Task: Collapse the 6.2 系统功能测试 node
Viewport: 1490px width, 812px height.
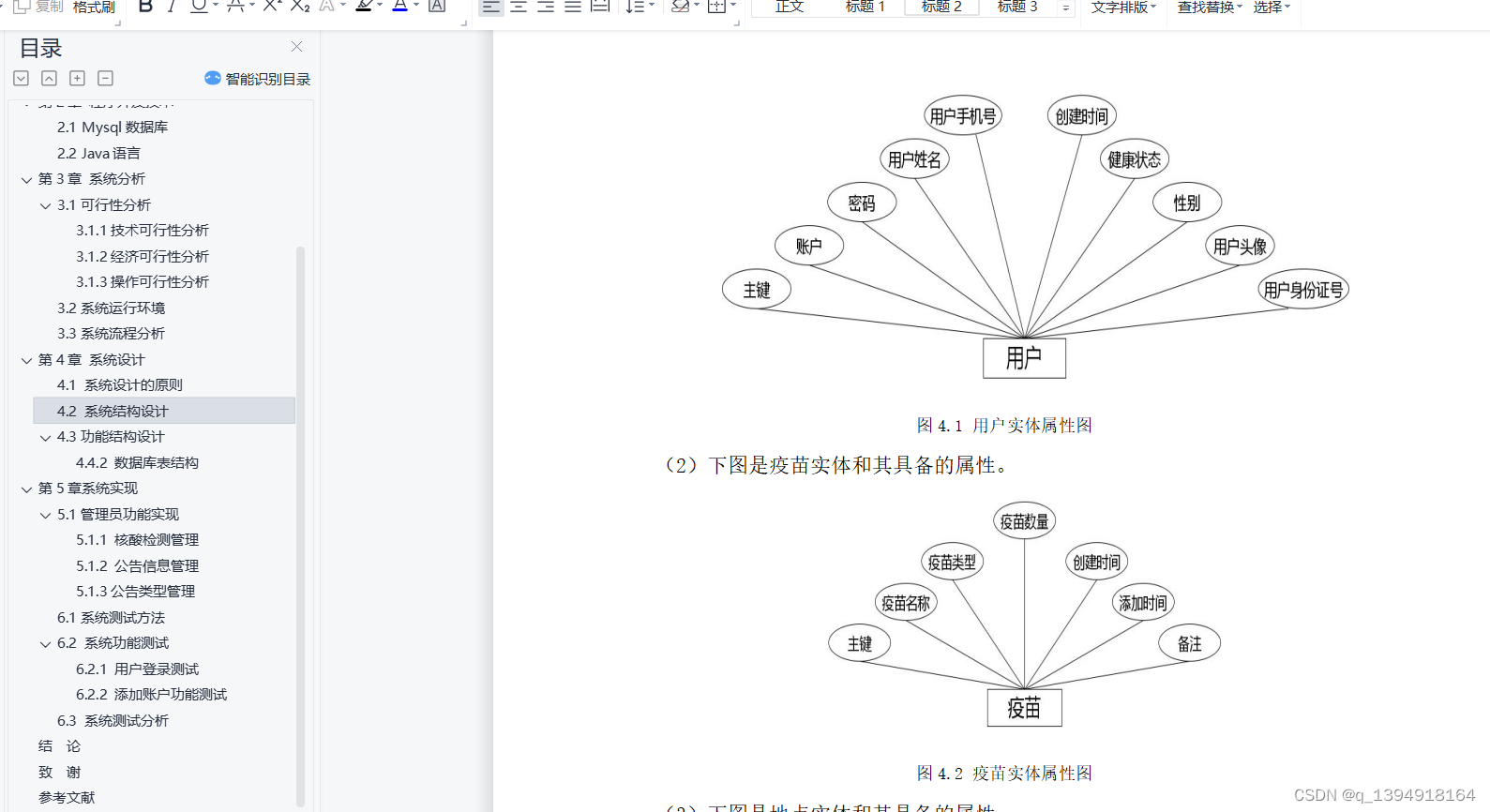Action: pos(45,643)
